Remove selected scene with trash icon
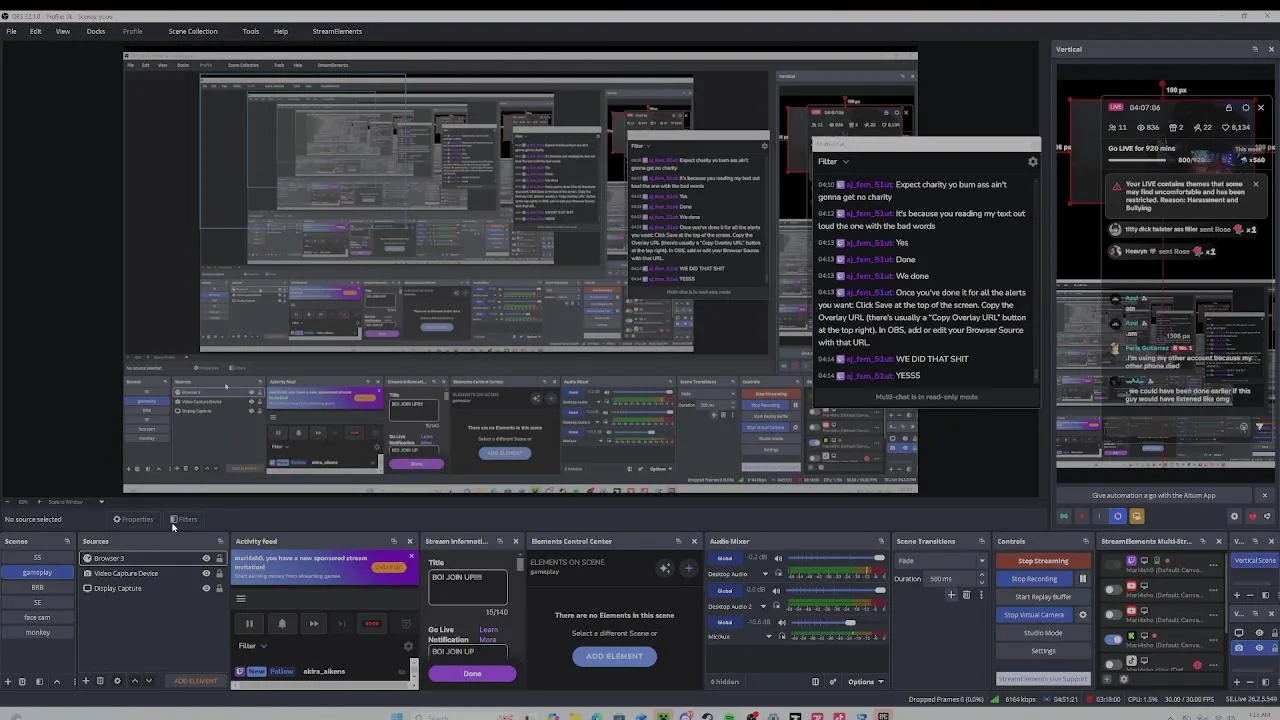 (22, 682)
